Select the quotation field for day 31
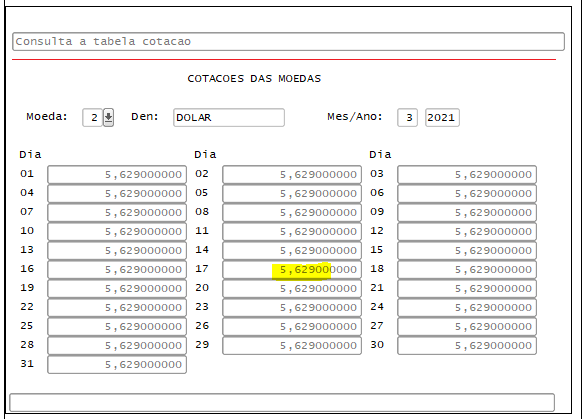 (x=117, y=365)
